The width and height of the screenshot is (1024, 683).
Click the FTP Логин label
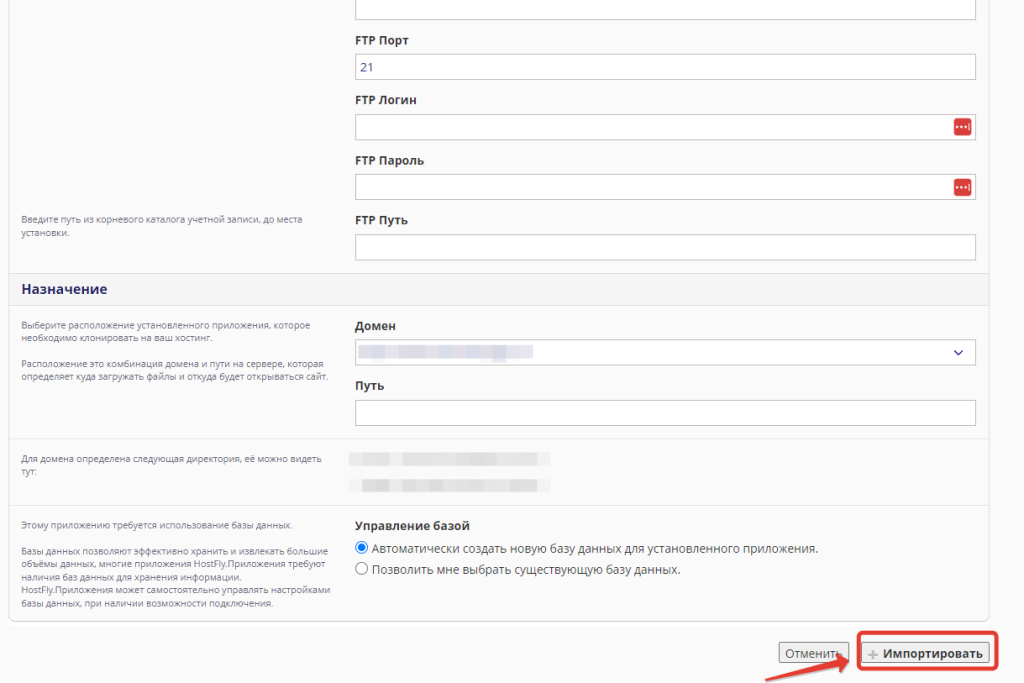pos(385,100)
